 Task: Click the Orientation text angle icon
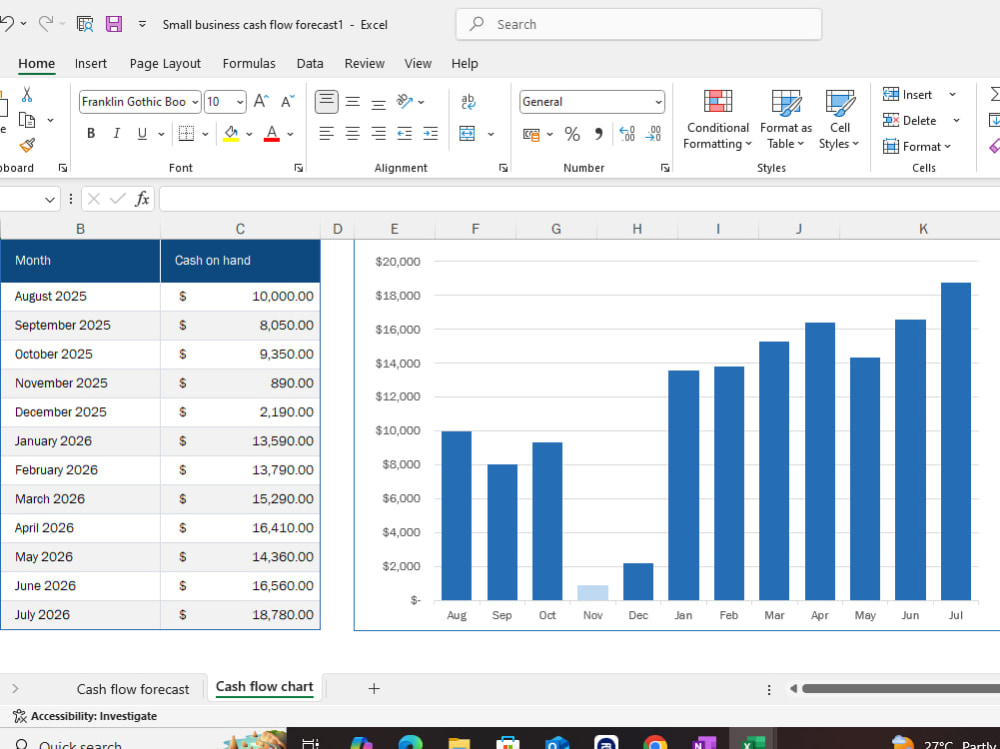(404, 101)
